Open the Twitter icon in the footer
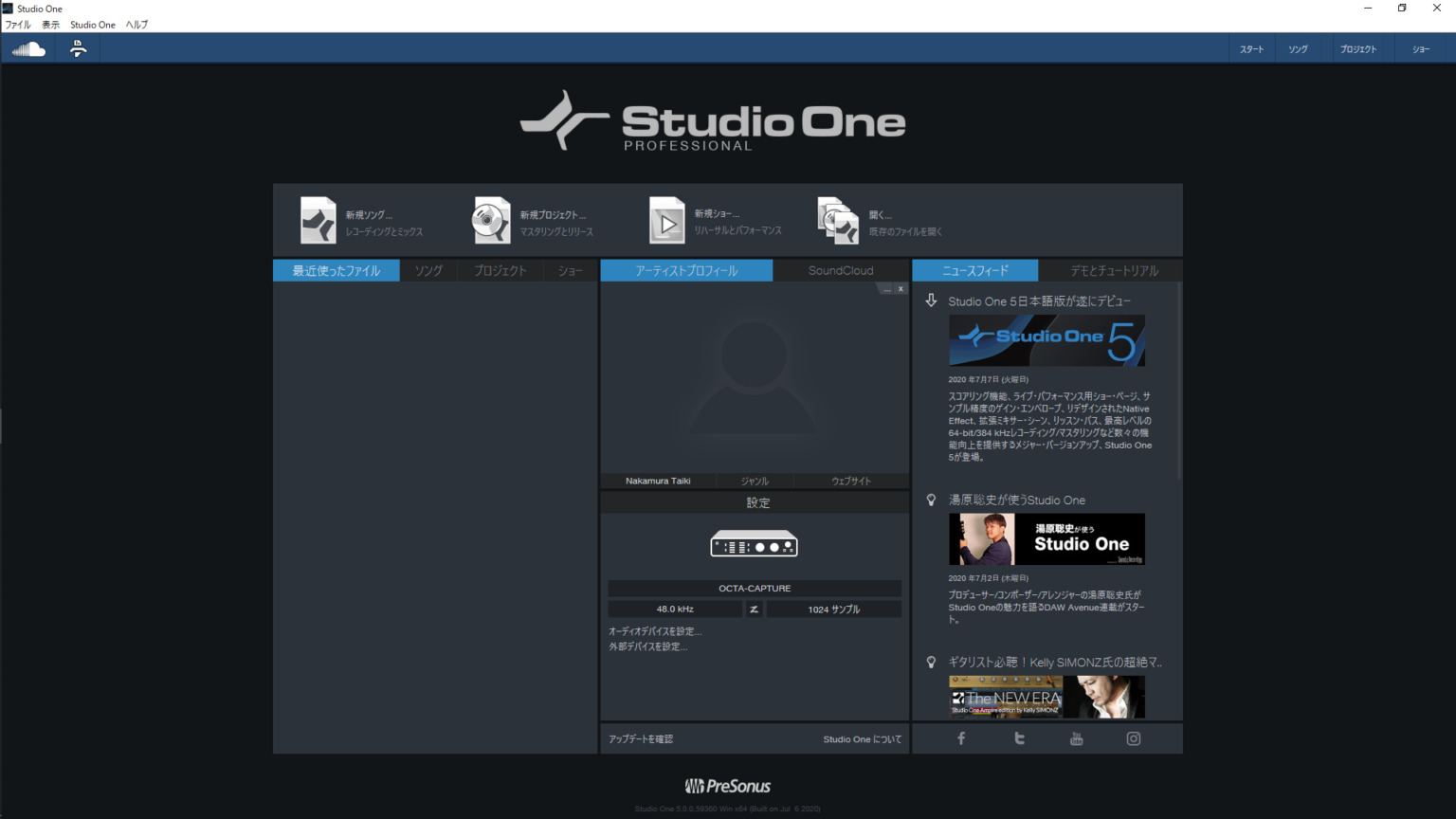The image size is (1456, 819). (x=1019, y=738)
